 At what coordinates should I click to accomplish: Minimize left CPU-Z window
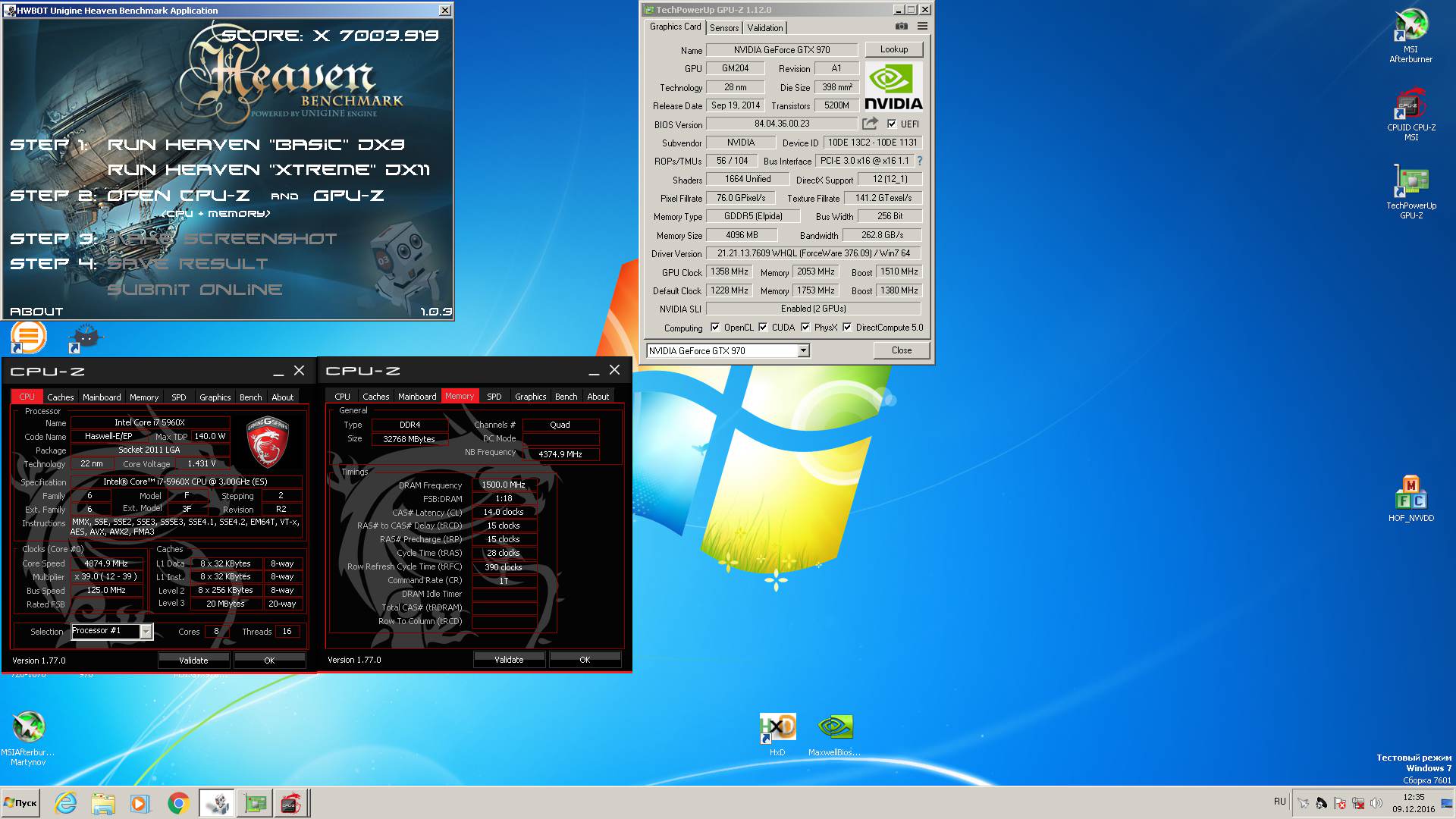[278, 371]
